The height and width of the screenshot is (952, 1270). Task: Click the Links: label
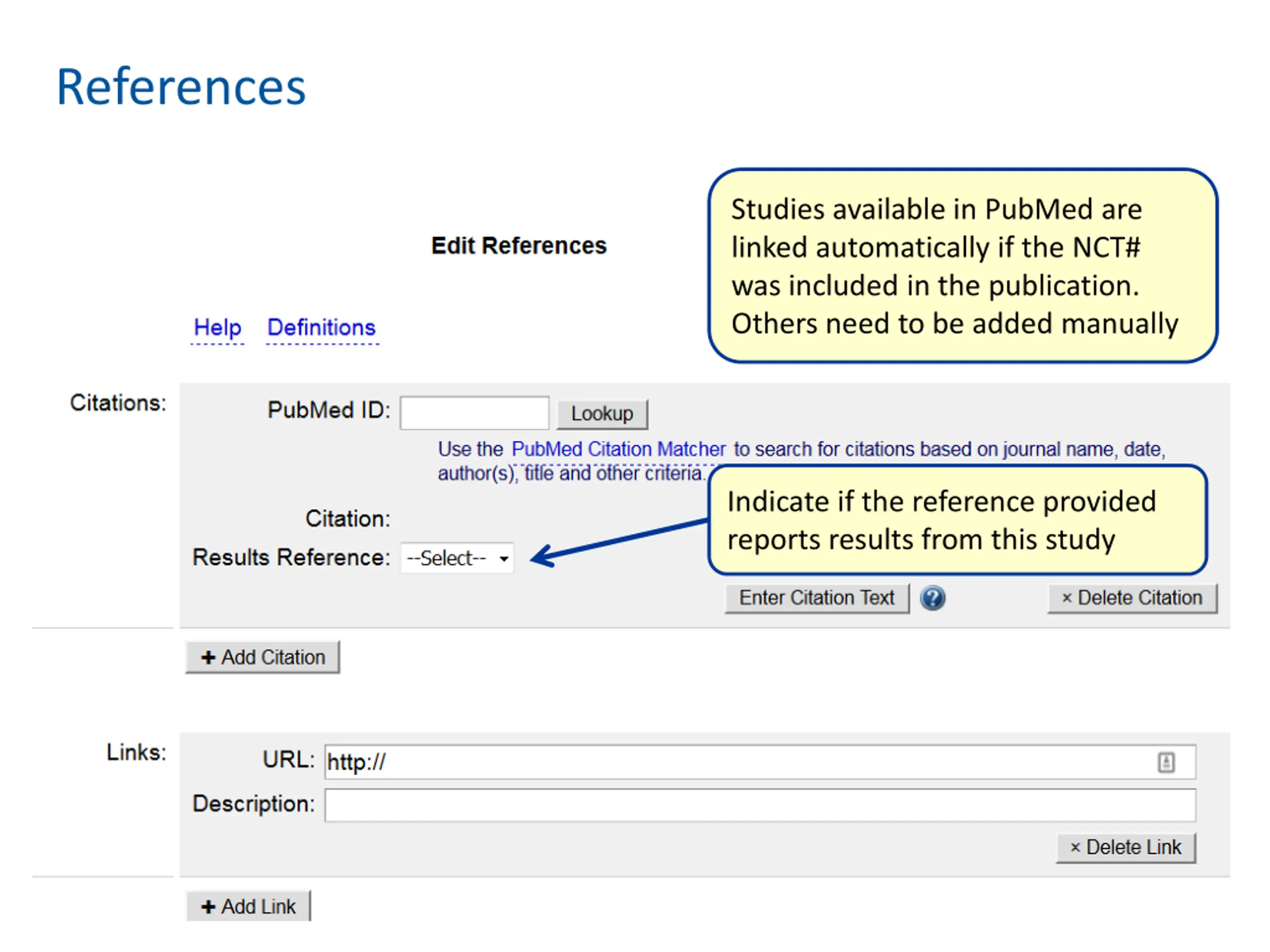click(136, 752)
